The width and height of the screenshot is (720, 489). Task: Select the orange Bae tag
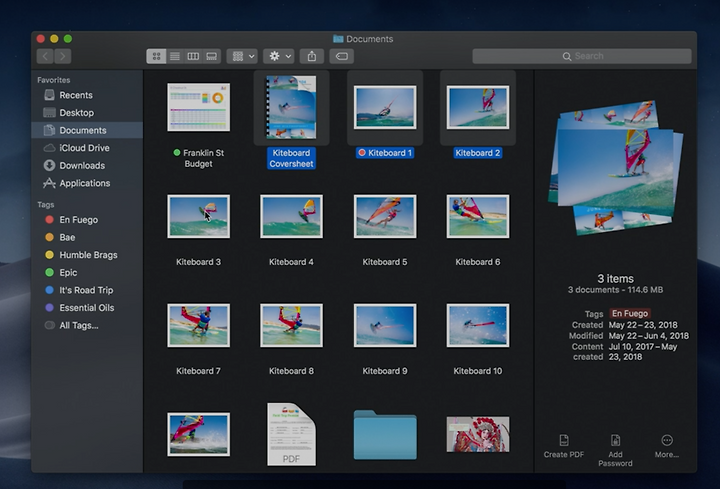pyautogui.click(x=87, y=237)
